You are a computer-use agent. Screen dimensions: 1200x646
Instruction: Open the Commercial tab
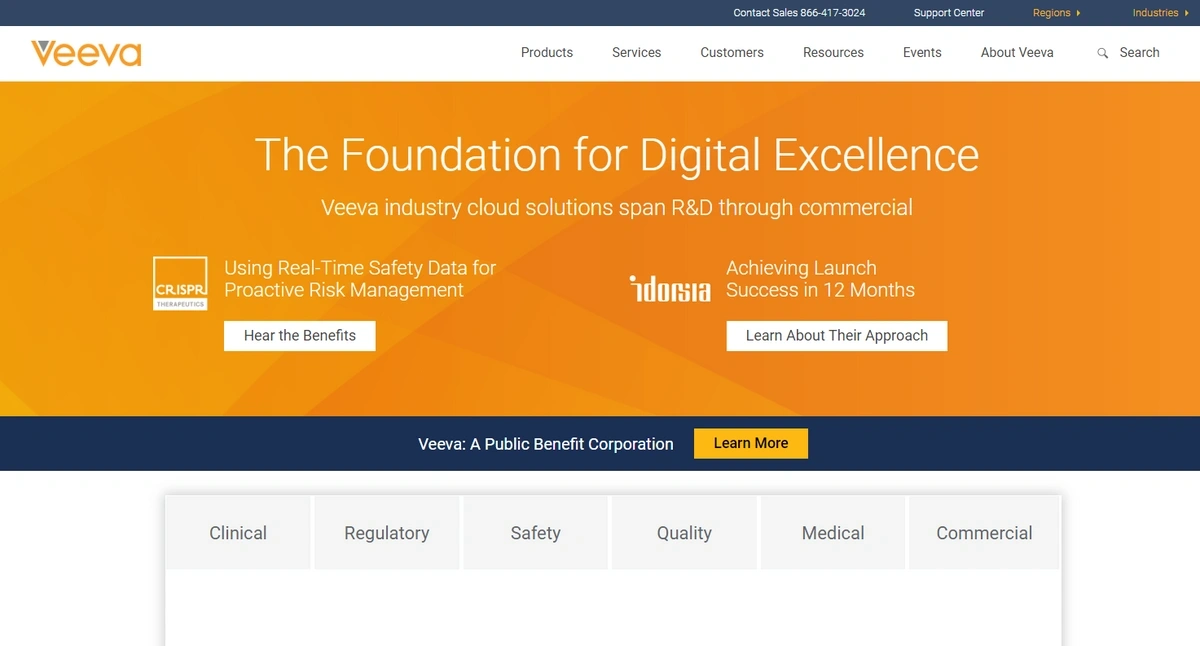(x=985, y=533)
